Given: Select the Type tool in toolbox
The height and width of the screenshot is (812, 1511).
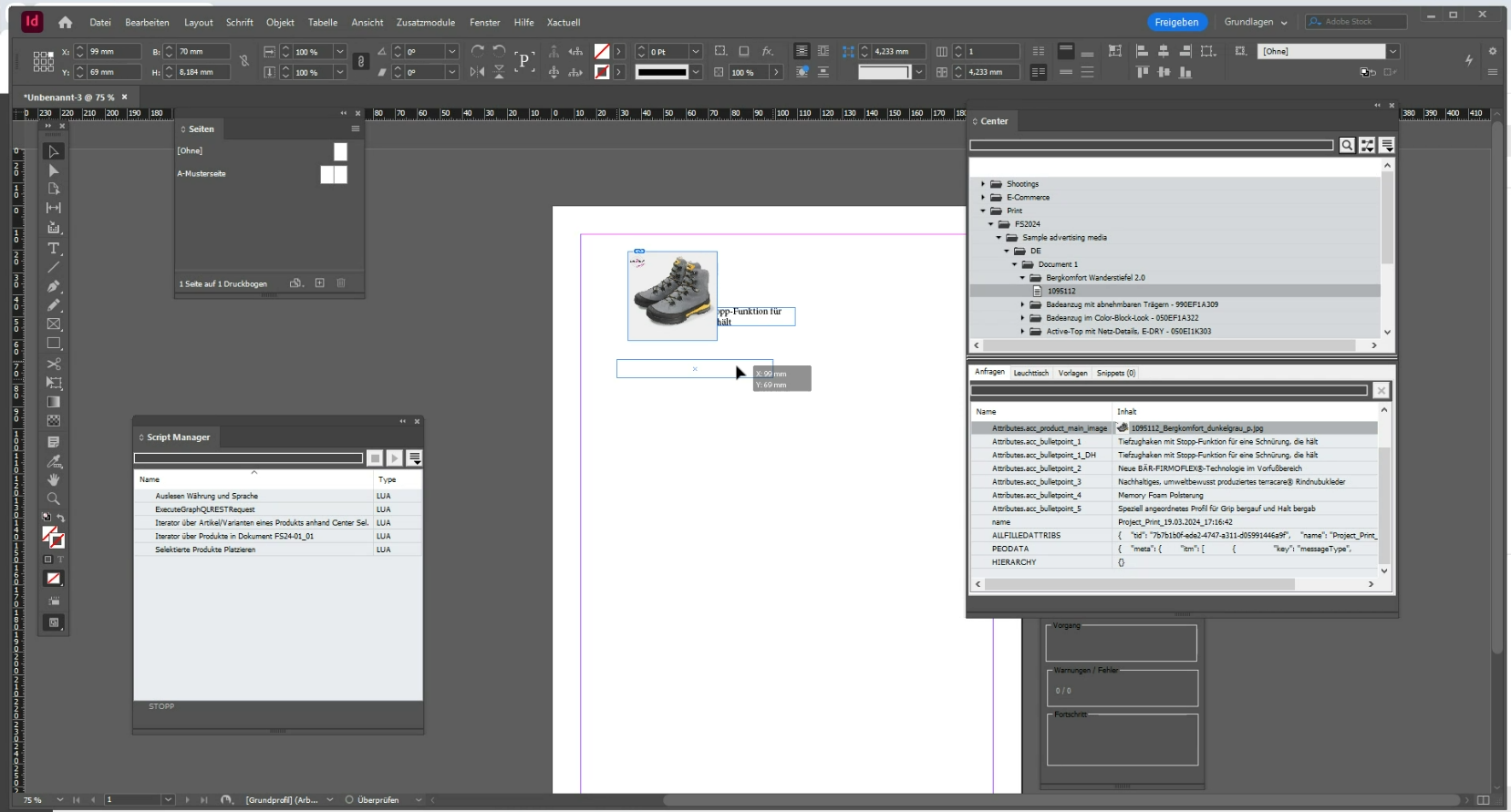Looking at the screenshot, I should click(54, 248).
